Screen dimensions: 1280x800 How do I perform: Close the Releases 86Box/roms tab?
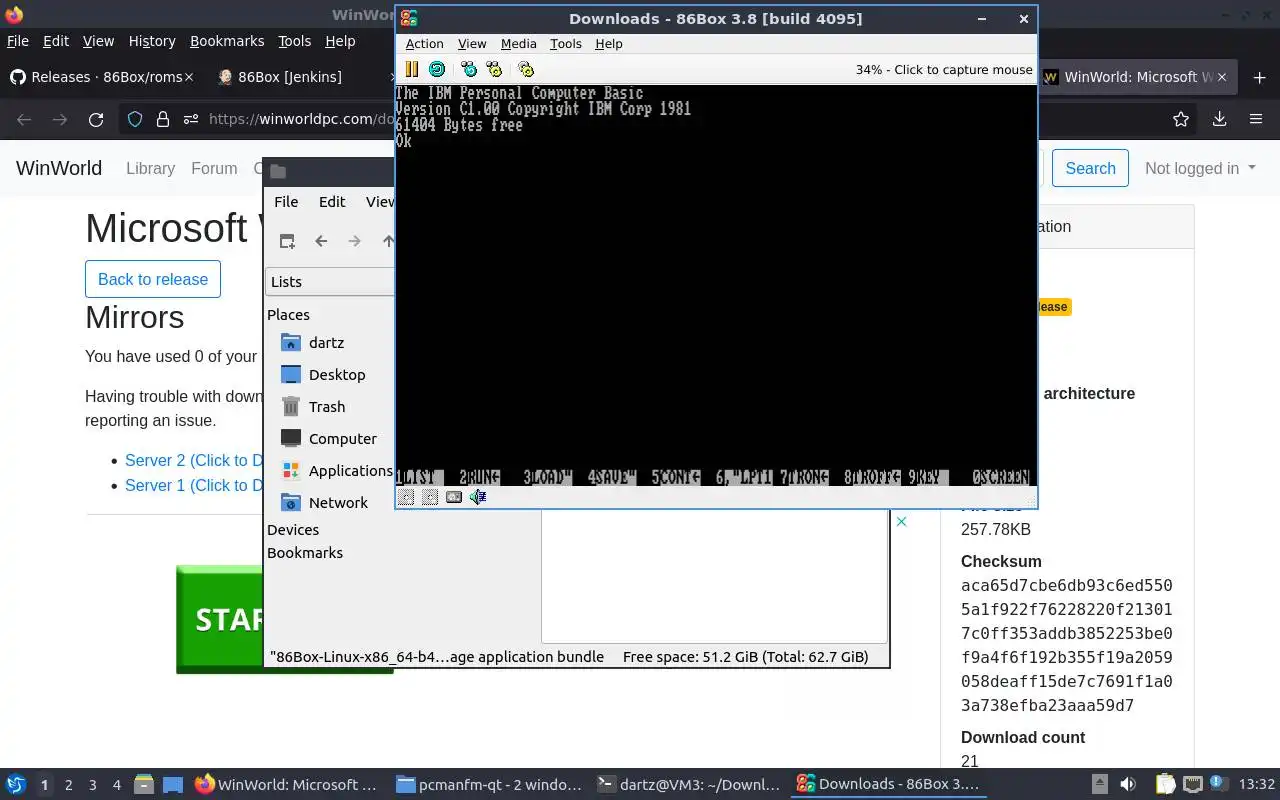(189, 77)
